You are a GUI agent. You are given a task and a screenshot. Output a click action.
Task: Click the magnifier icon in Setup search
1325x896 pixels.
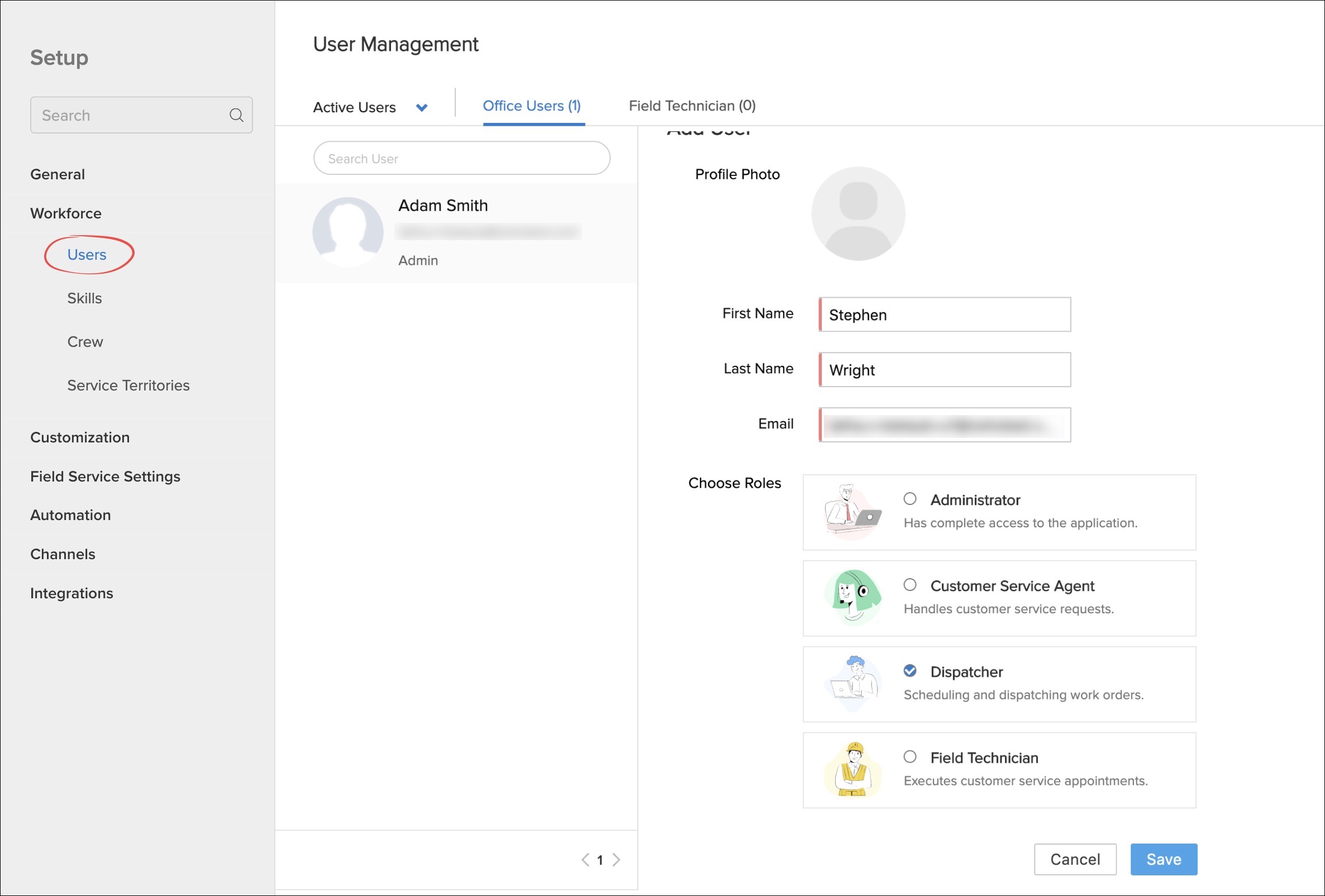click(236, 115)
